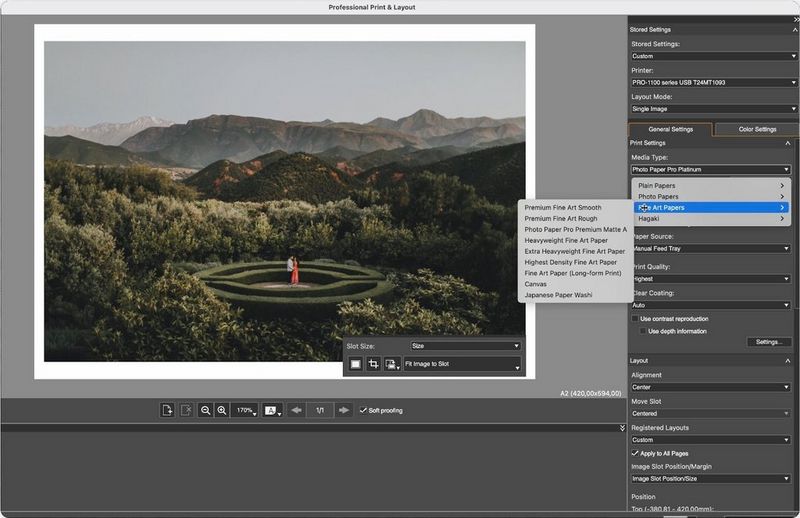Click the add page icon in the bottom toolbar
The width and height of the screenshot is (800, 518).
tap(168, 410)
